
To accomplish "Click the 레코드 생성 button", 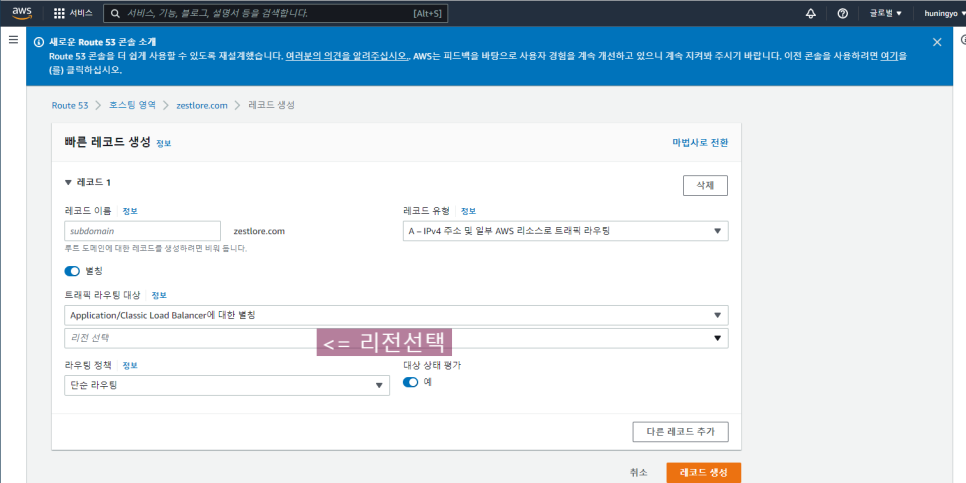I will tap(704, 473).
